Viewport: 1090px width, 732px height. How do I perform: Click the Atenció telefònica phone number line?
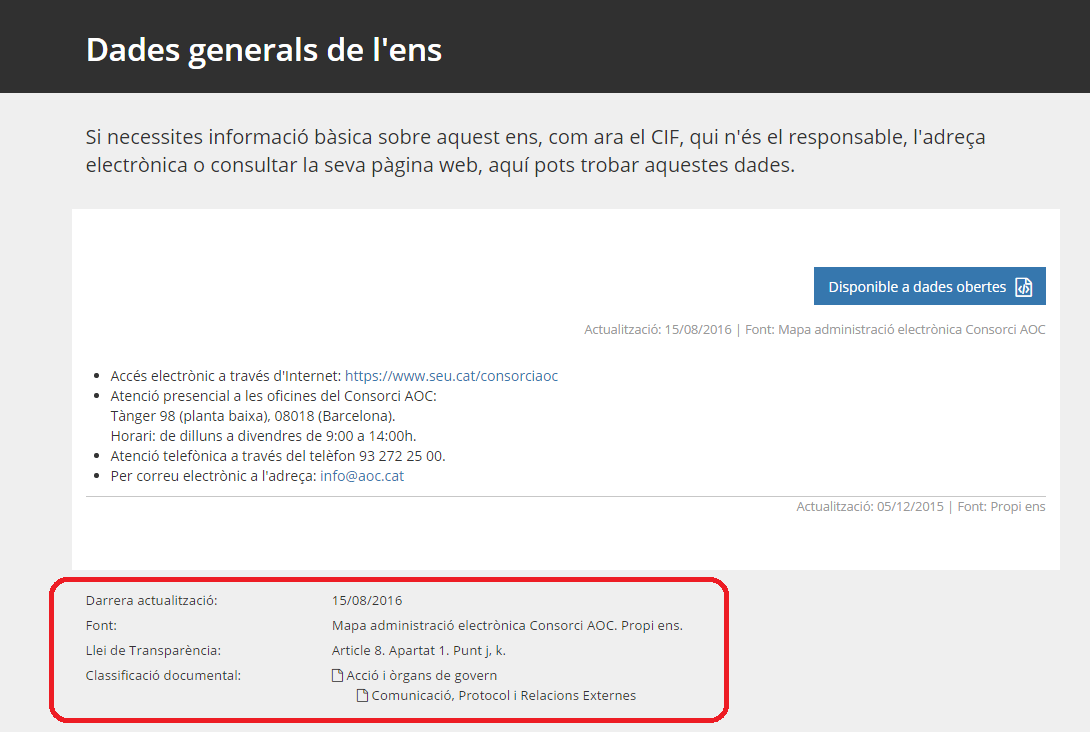(278, 456)
